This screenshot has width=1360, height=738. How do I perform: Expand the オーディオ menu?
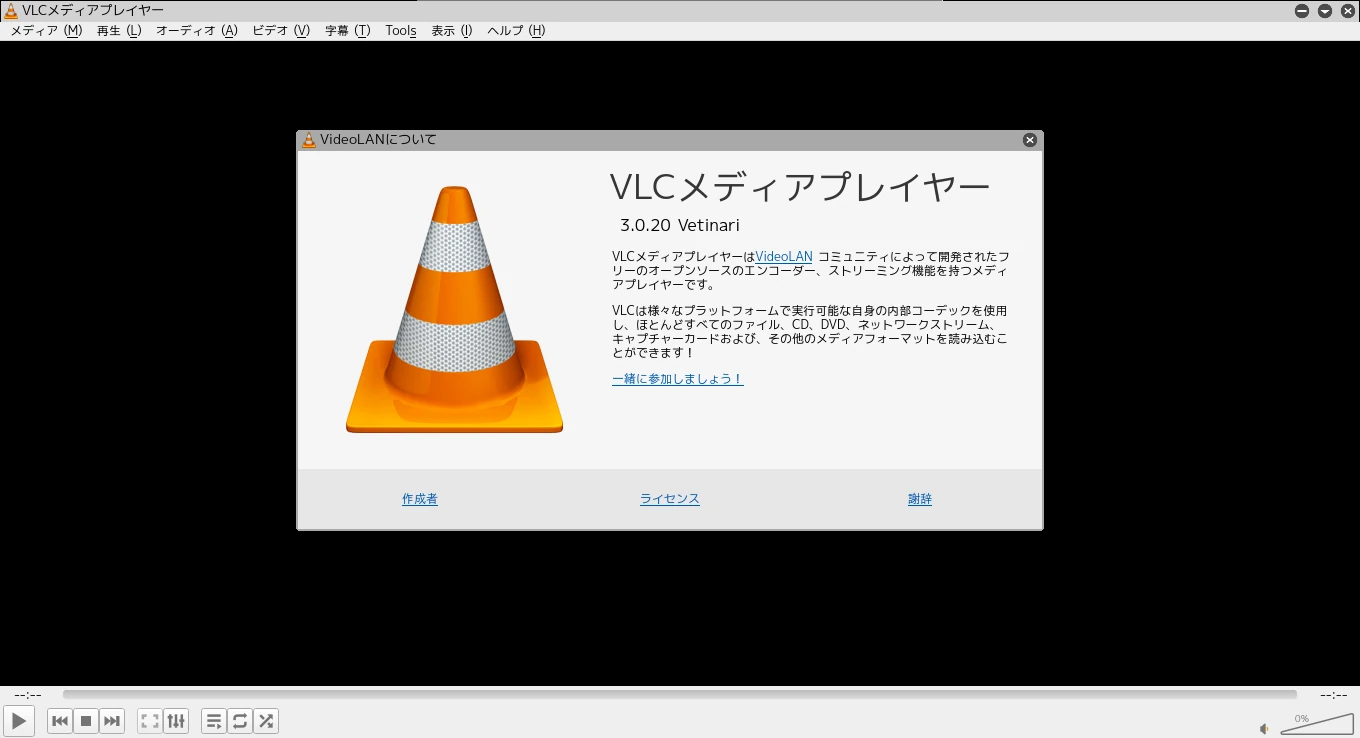coord(196,31)
